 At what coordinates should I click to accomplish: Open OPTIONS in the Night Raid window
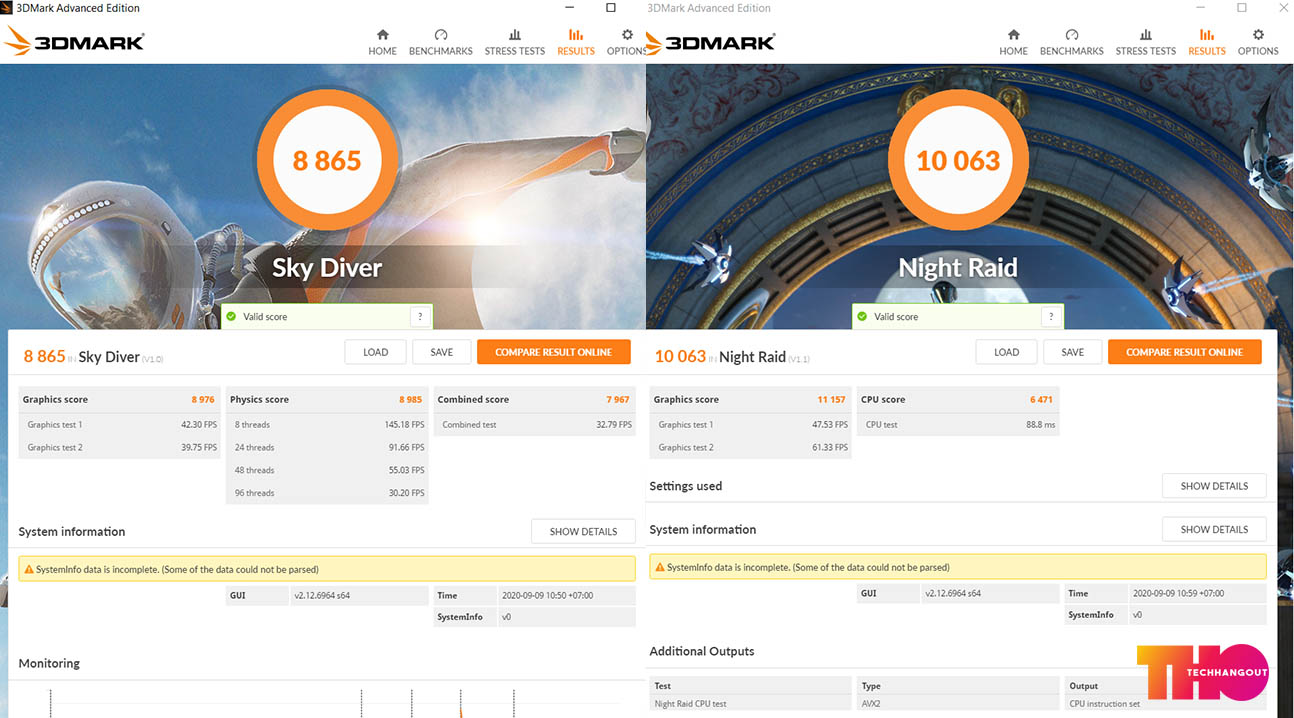(1258, 42)
